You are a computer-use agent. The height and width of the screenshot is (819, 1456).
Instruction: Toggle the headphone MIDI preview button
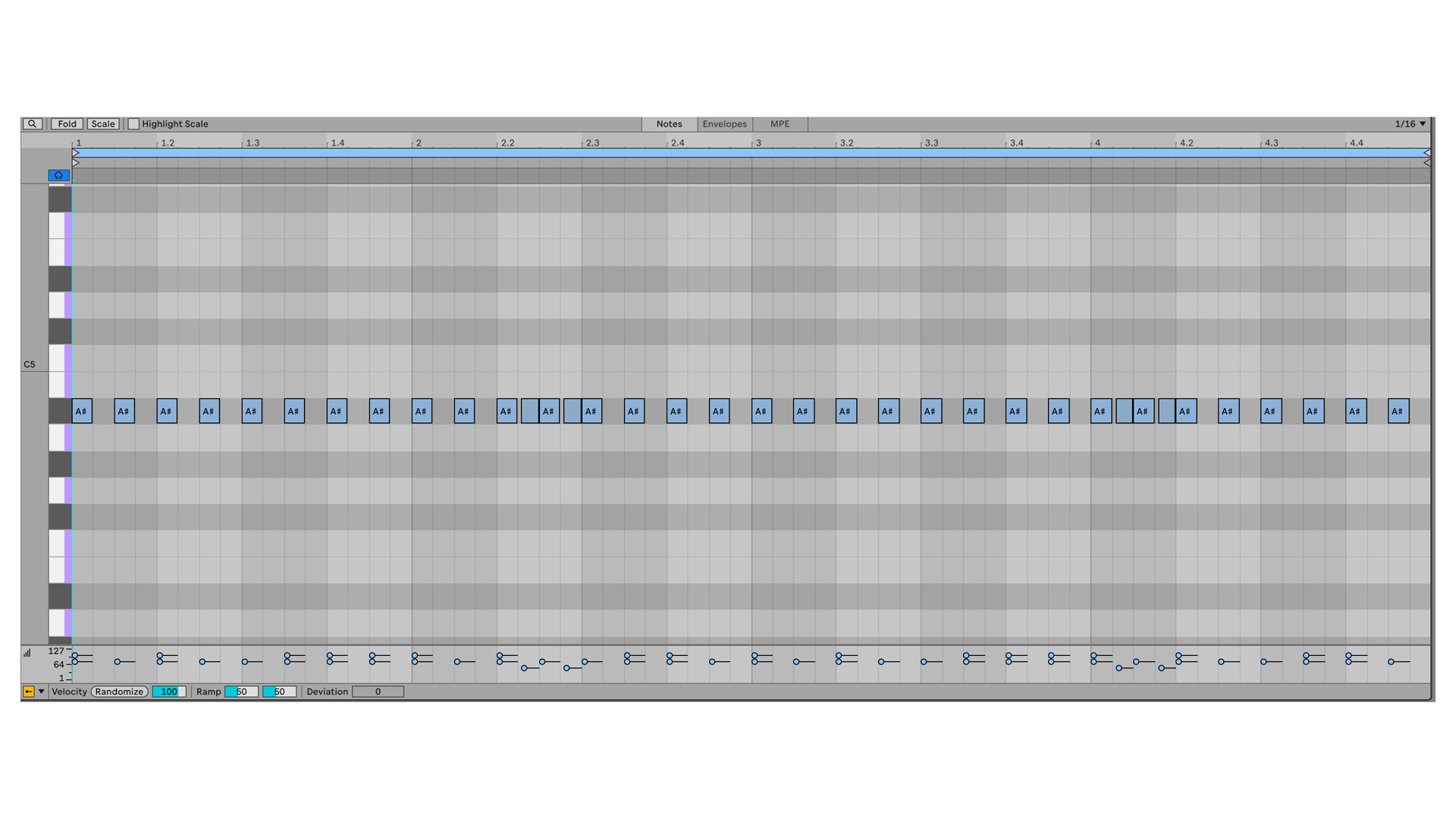click(59, 175)
